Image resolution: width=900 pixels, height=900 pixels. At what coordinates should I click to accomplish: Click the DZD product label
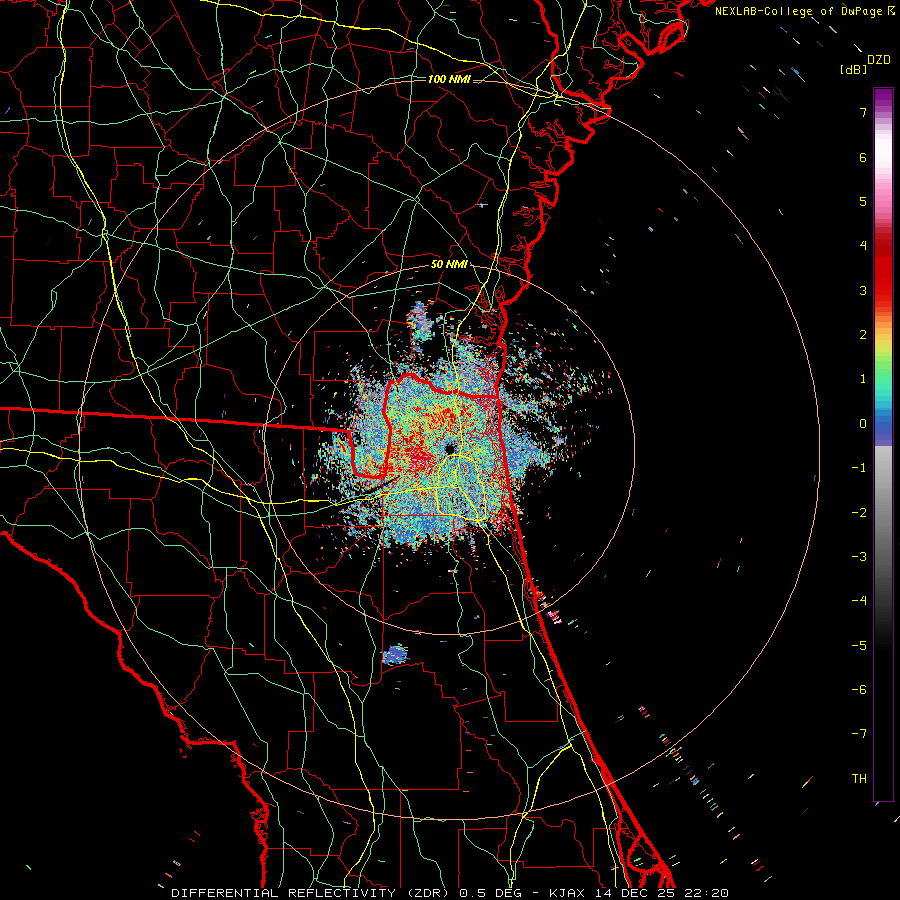(x=879, y=60)
